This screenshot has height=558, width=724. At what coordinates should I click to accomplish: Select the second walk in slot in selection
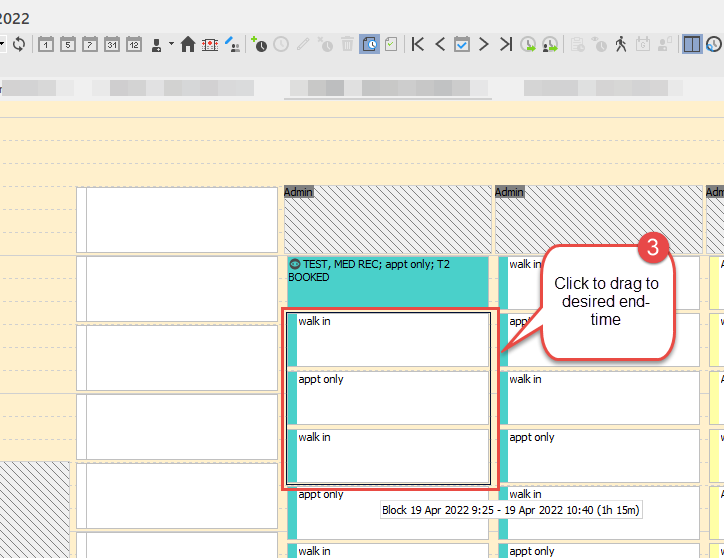(x=388, y=456)
